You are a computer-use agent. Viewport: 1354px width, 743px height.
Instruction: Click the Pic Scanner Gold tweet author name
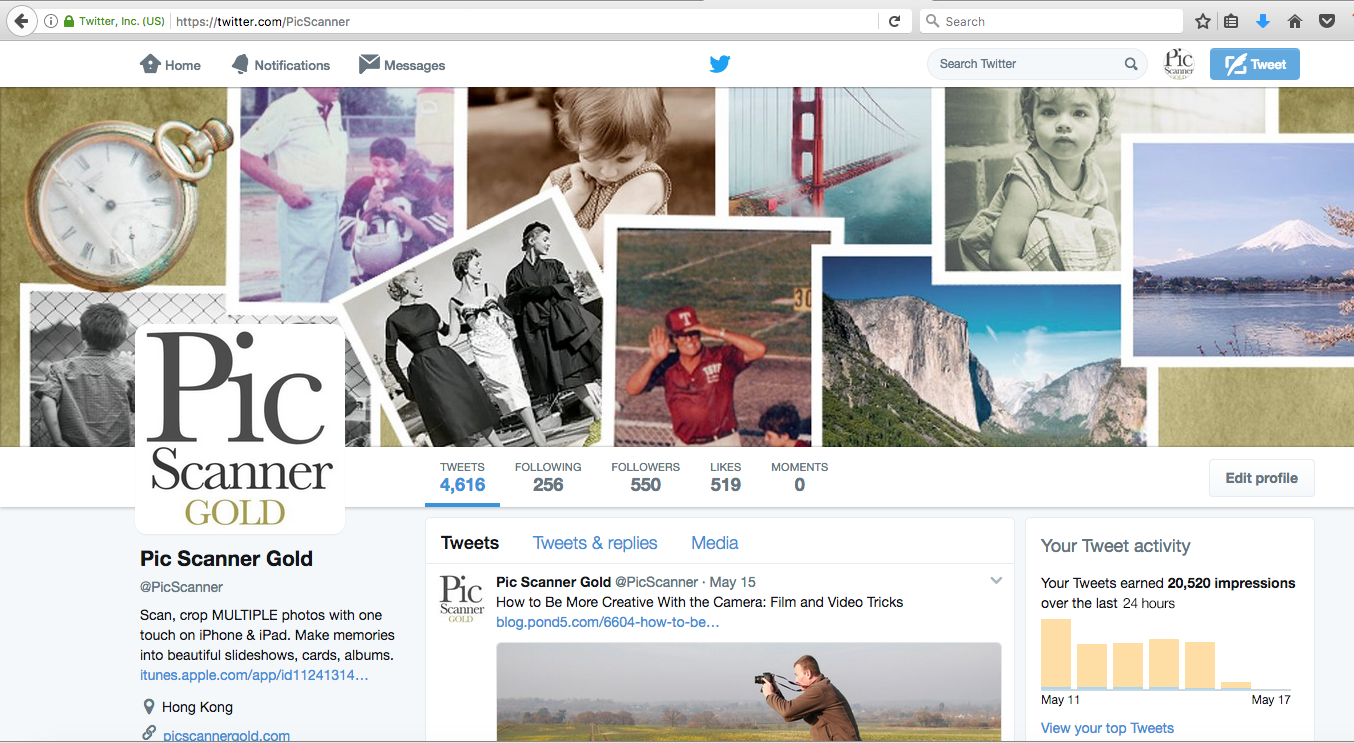(x=553, y=582)
